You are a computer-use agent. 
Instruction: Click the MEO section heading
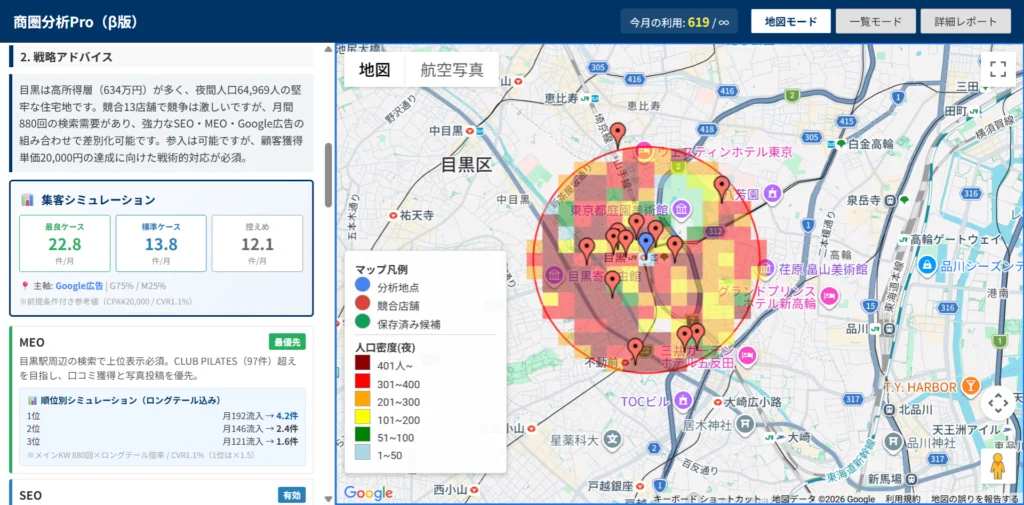[x=32, y=342]
